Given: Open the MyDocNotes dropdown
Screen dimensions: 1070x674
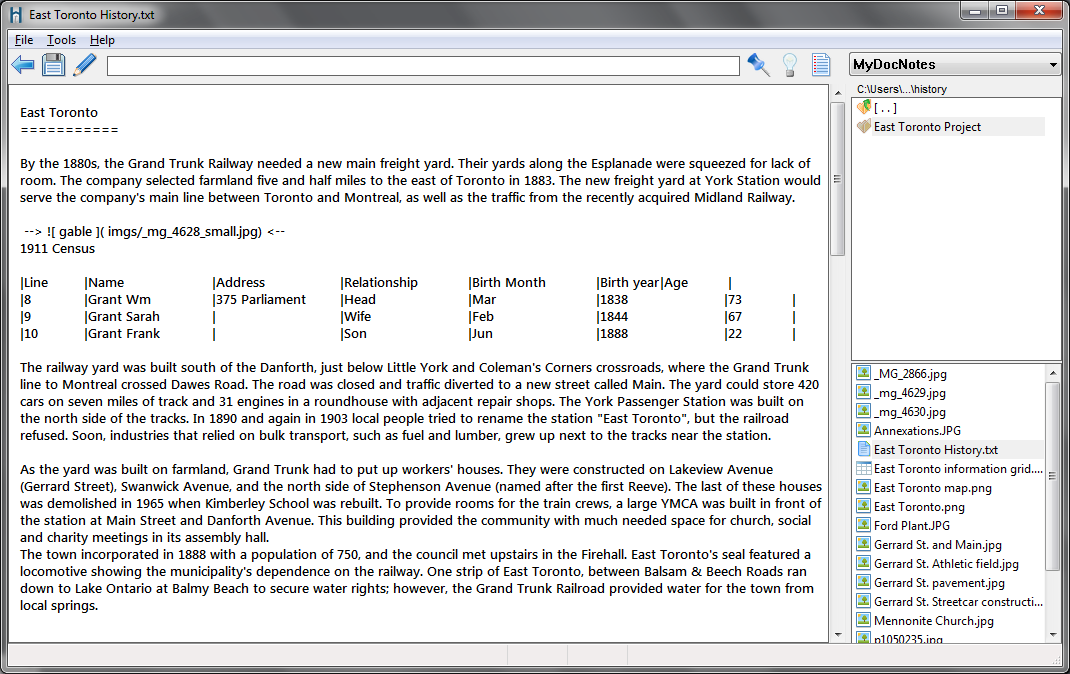Looking at the screenshot, I should (x=955, y=65).
